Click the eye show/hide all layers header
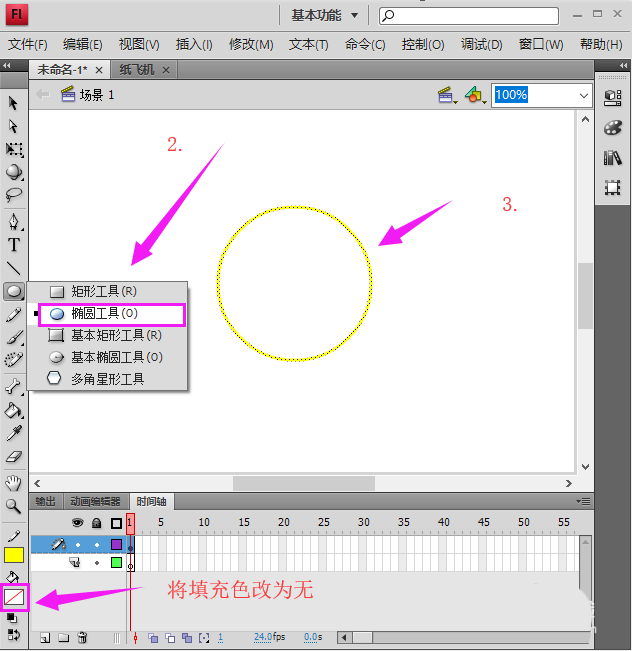The width and height of the screenshot is (632, 651). pos(77,523)
